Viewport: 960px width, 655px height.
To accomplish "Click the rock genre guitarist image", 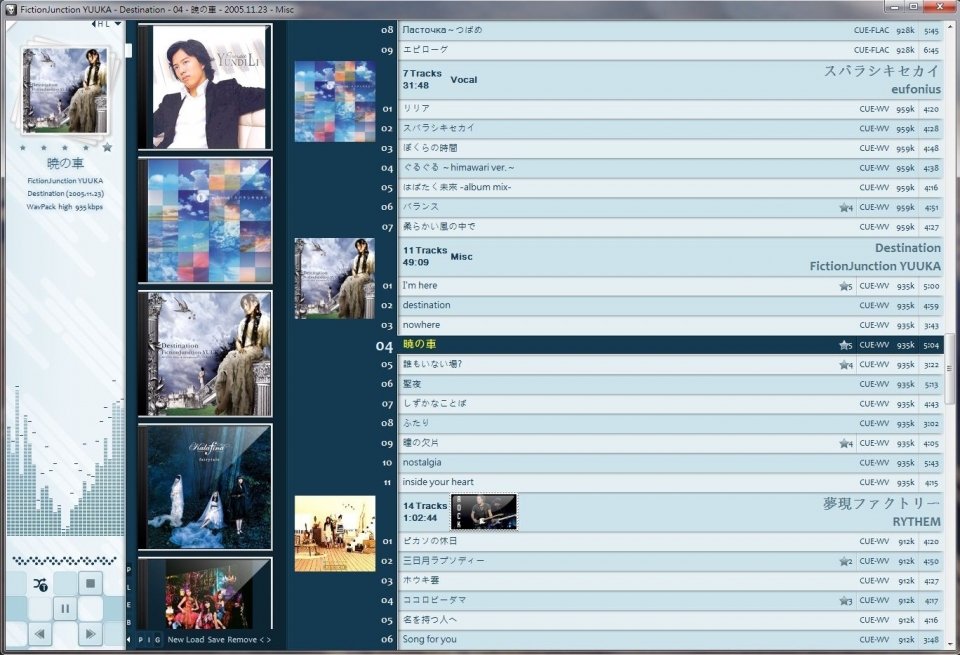I will 484,512.
